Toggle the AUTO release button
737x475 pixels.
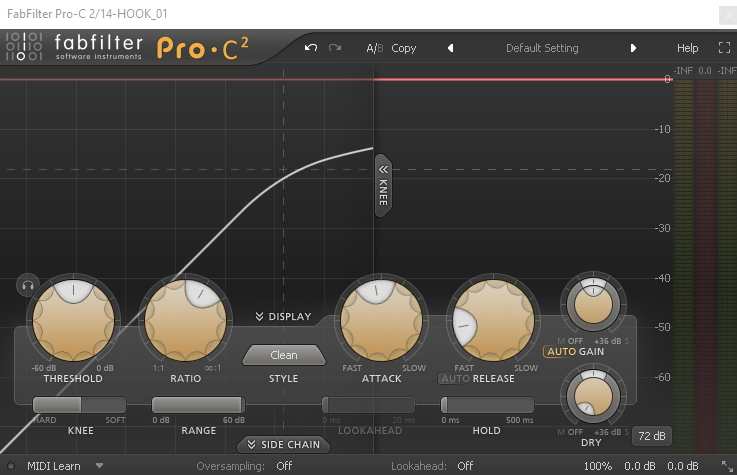pyautogui.click(x=456, y=379)
